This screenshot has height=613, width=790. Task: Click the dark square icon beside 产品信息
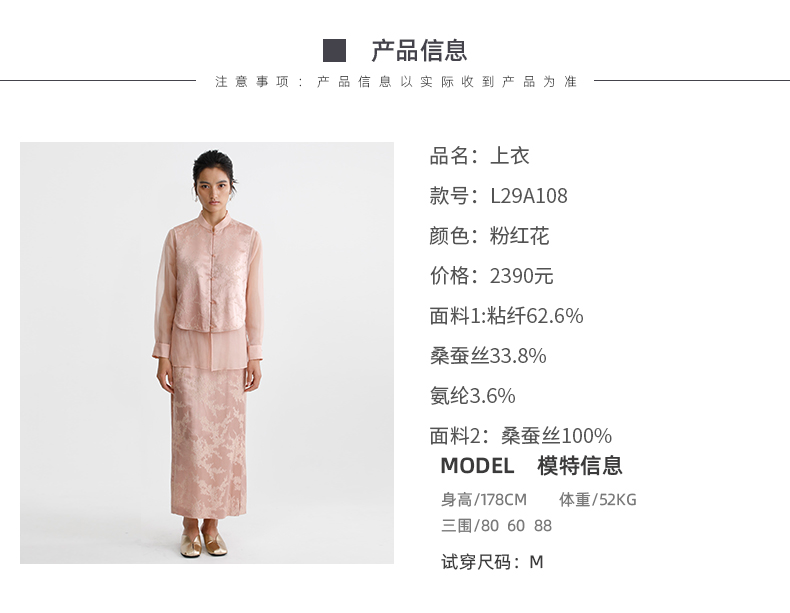point(335,51)
